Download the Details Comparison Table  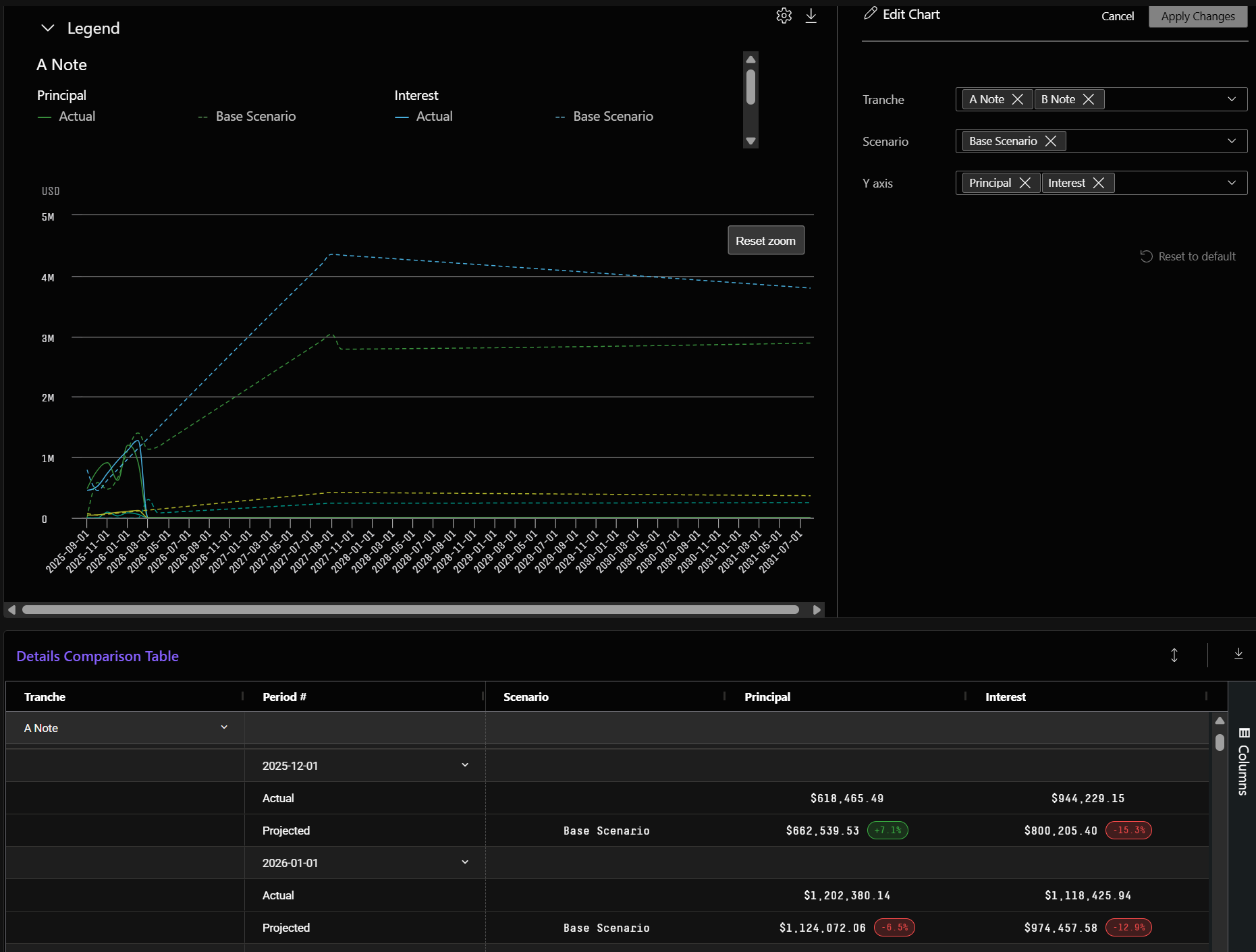[x=1238, y=654]
